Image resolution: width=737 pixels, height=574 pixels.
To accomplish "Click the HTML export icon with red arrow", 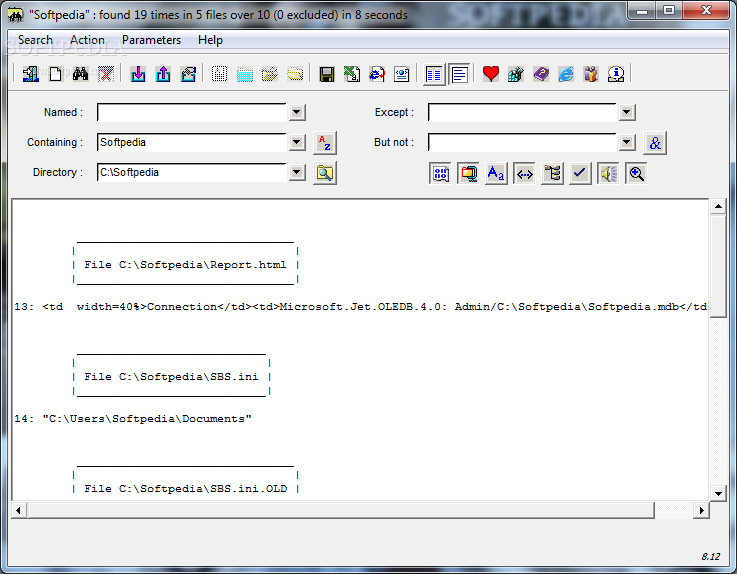I will [377, 74].
